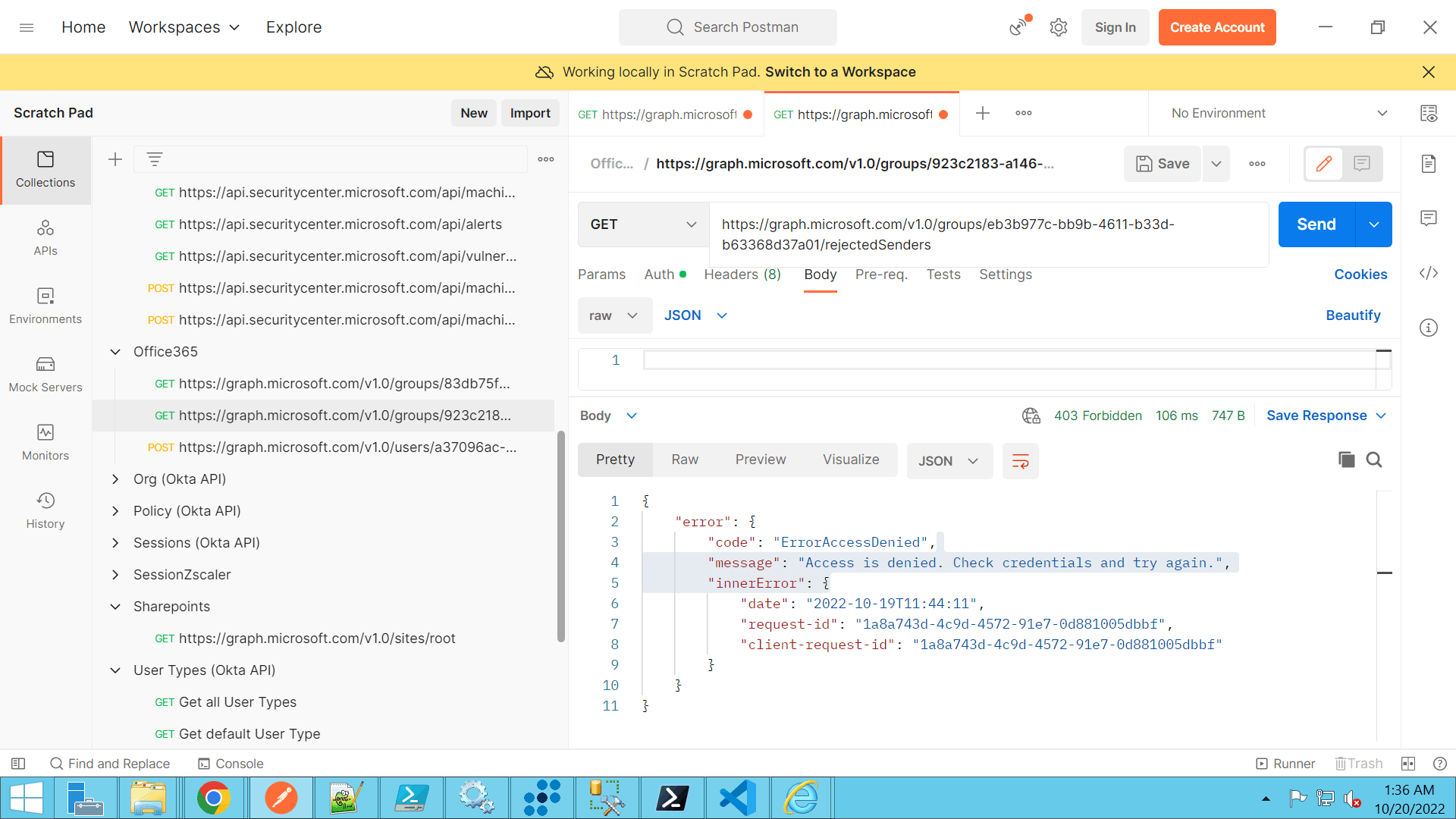This screenshot has height=819, width=1456.
Task: Open the History sidebar panel
Action: click(45, 511)
